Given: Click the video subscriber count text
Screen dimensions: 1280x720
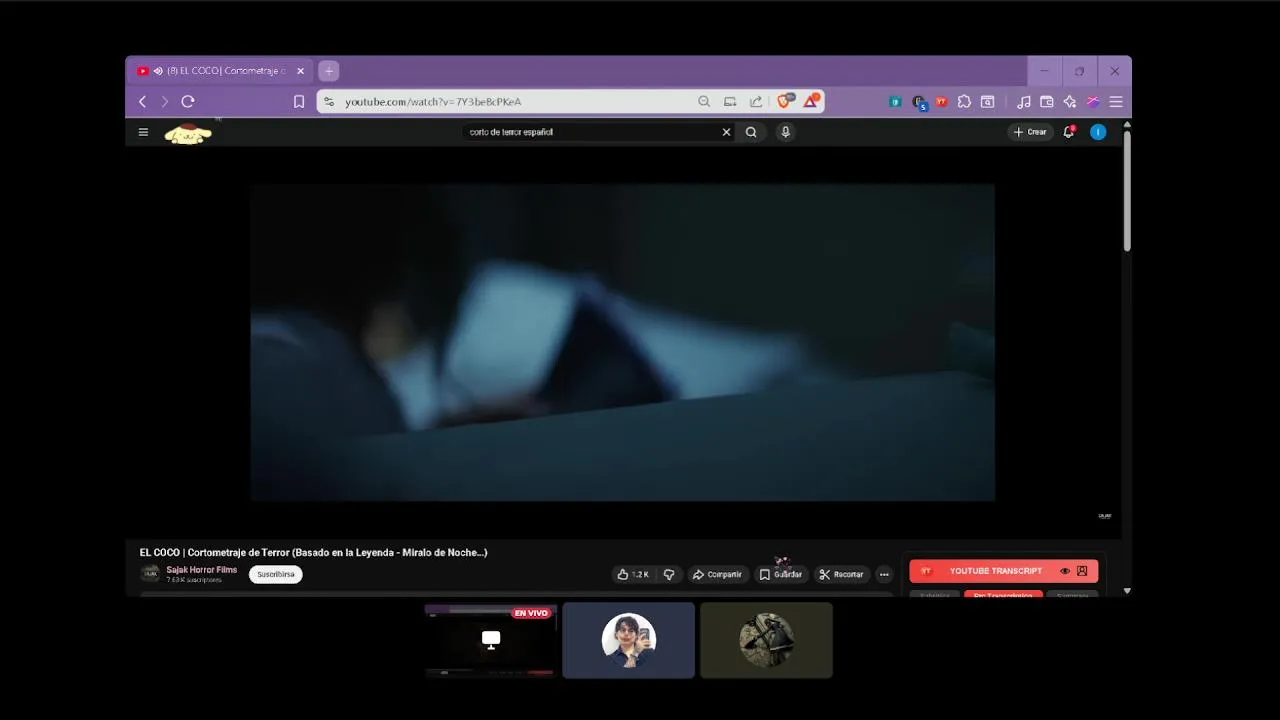Looking at the screenshot, I should tap(195, 580).
